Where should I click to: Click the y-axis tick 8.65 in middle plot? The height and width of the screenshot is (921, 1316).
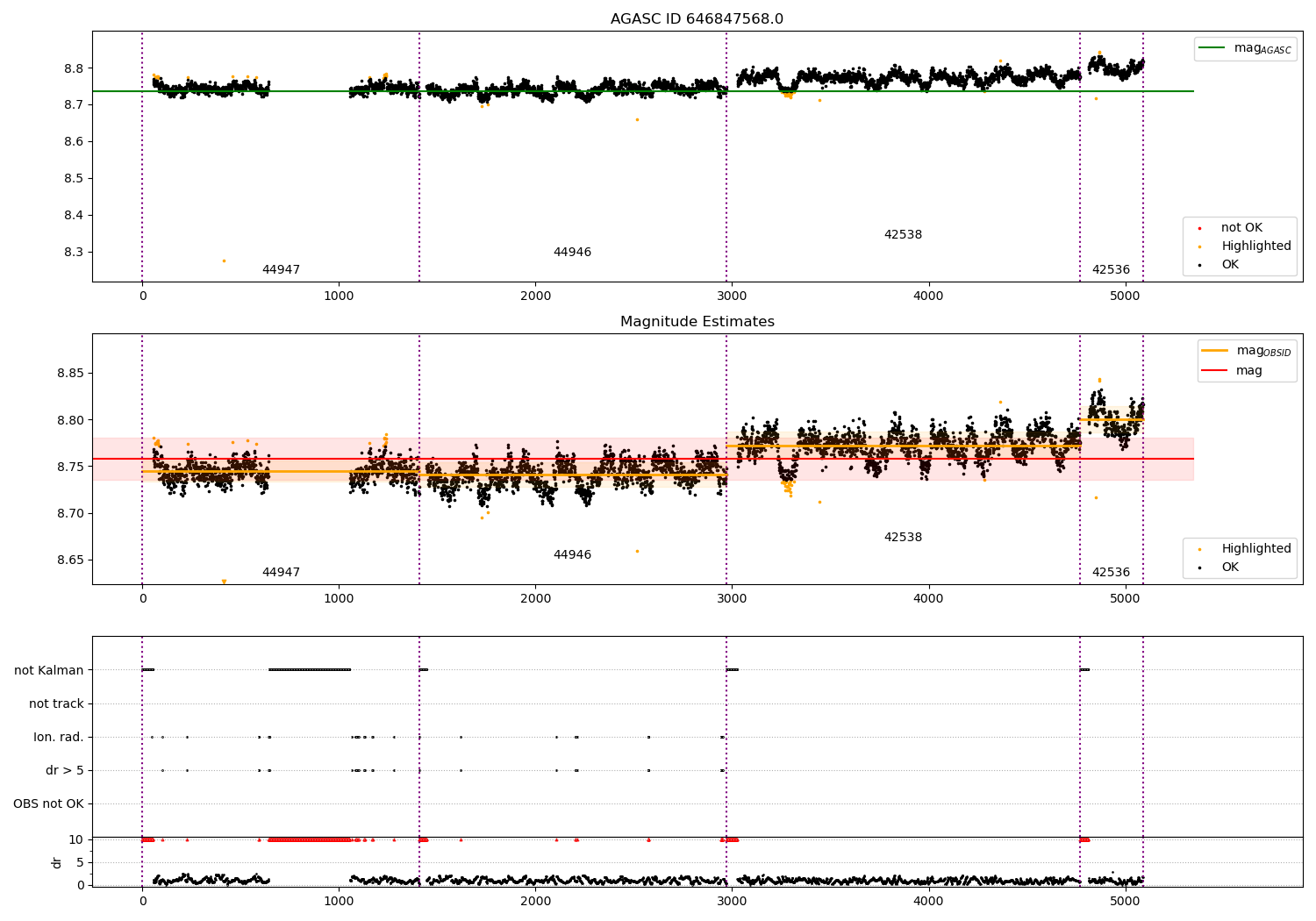tap(71, 560)
